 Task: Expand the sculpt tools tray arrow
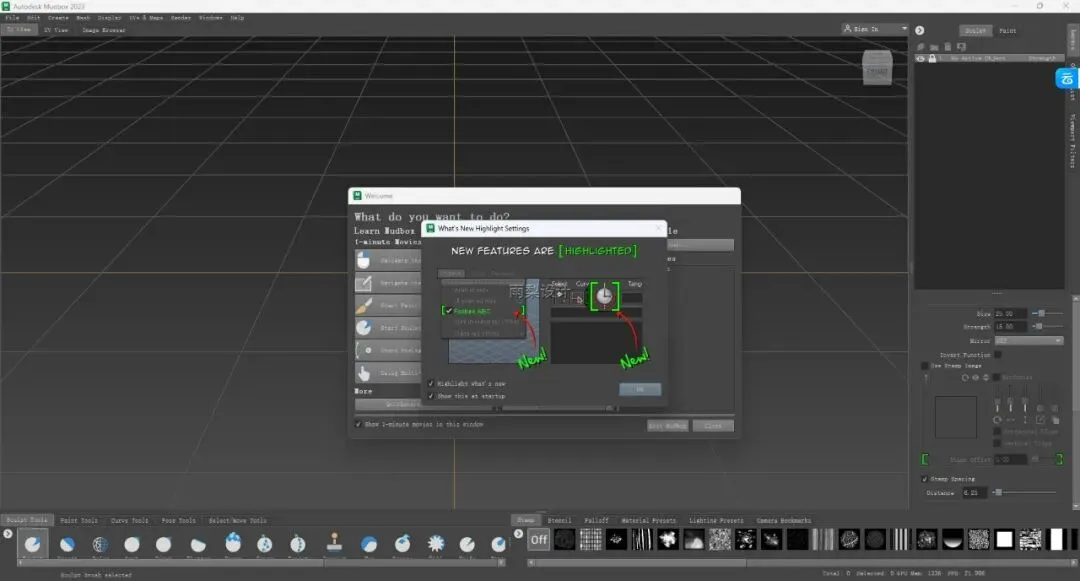(8, 533)
